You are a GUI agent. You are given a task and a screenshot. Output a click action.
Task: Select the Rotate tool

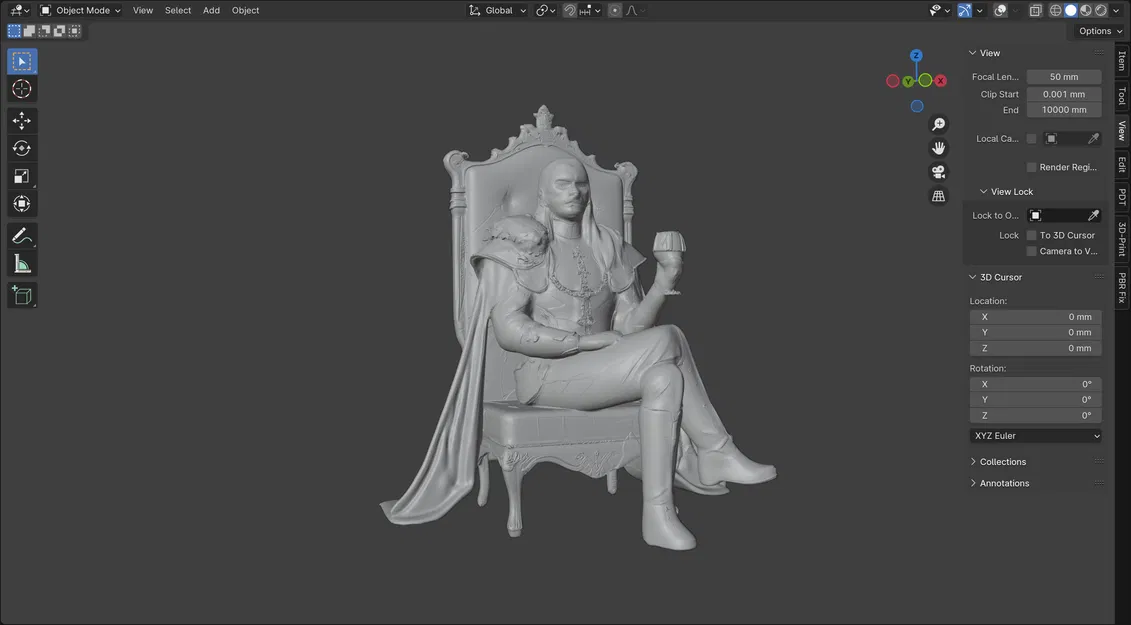21,147
